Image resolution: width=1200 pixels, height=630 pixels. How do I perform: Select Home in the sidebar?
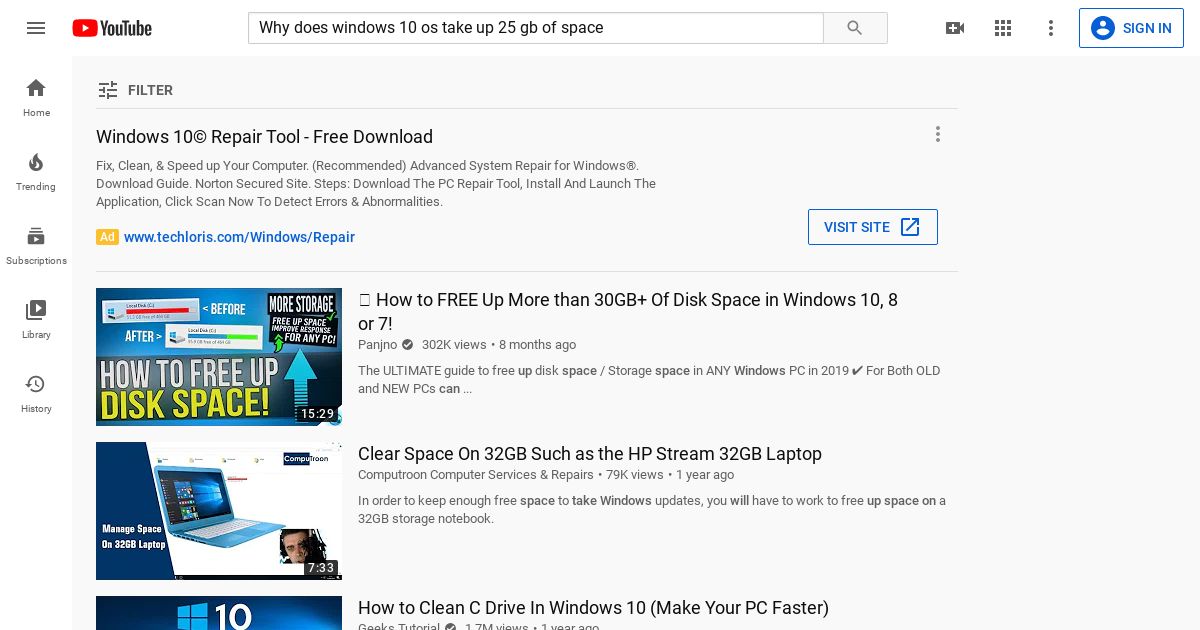[36, 98]
